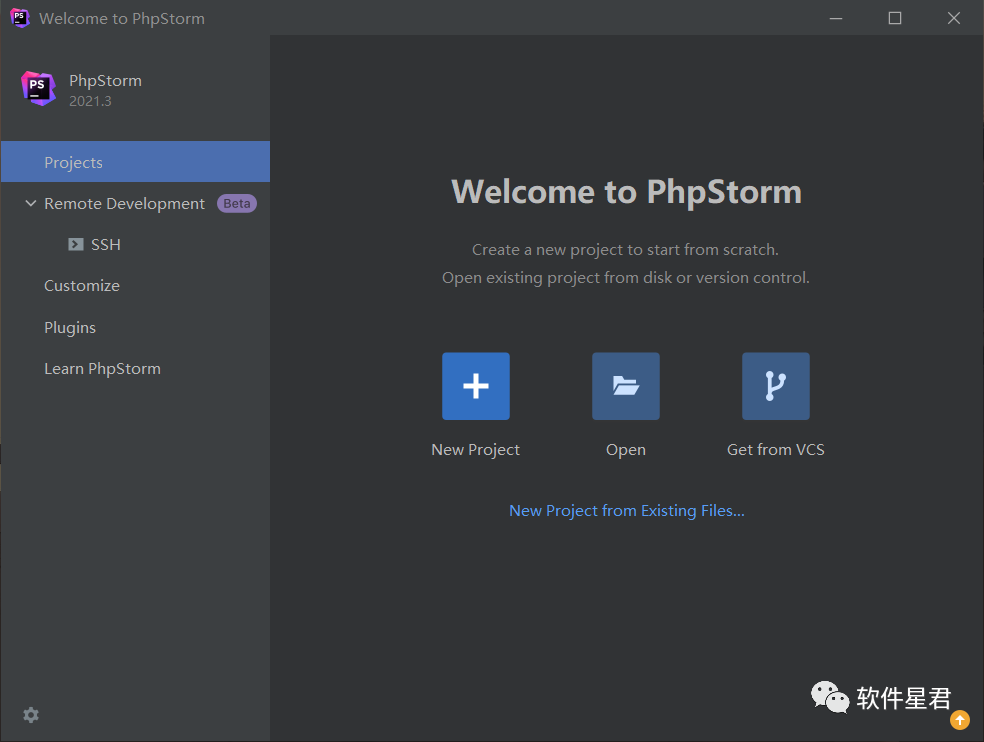Minimize the Welcome to PhpStorm window
The width and height of the screenshot is (984, 742).
(x=836, y=18)
